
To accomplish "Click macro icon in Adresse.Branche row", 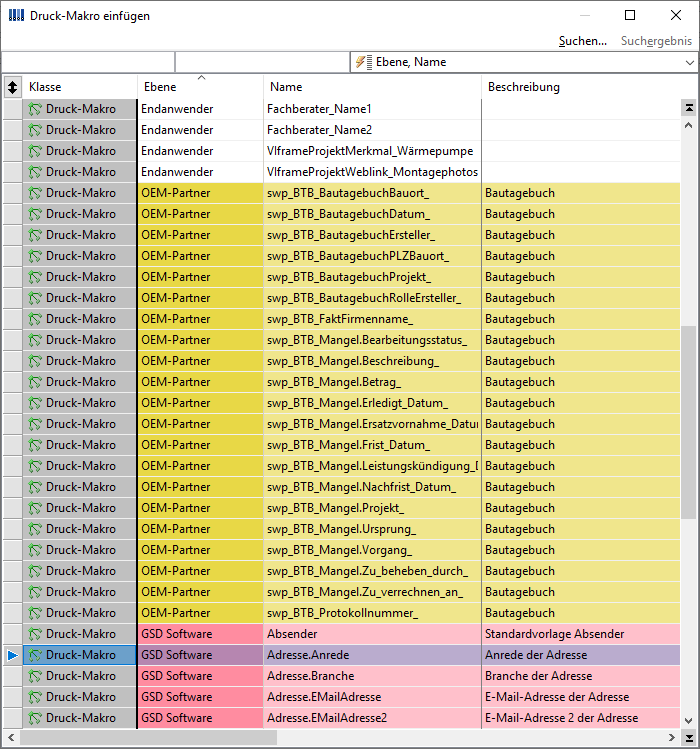I will pos(35,676).
